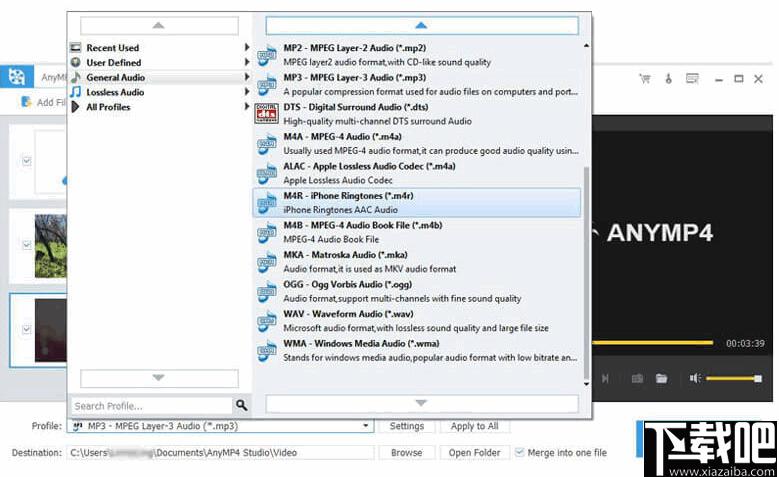Viewport: 779px width, 477px height.
Task: Select the tree photo video thumbnail
Action: pos(51,246)
